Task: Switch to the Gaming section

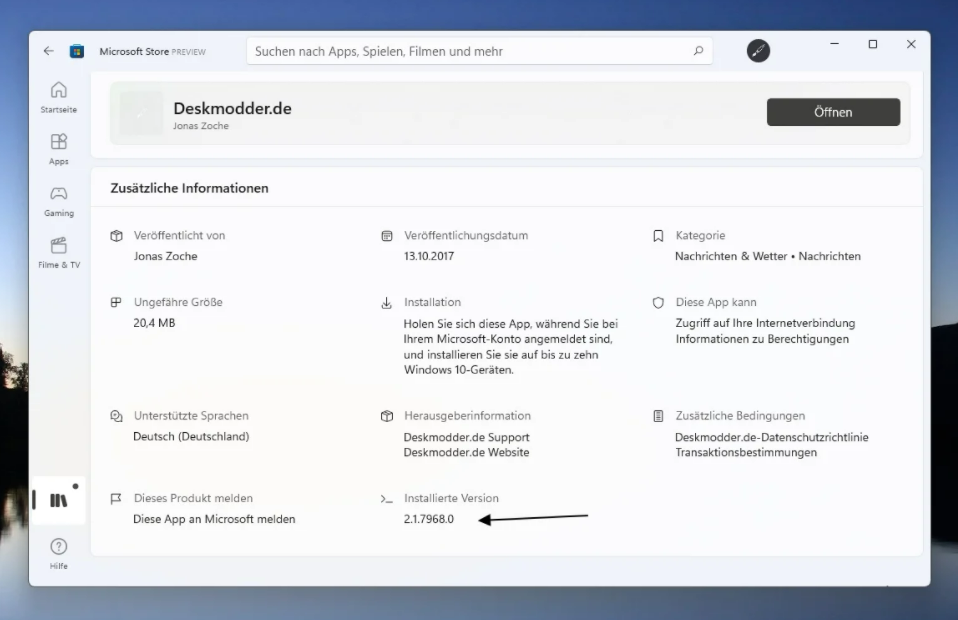Action: [x=59, y=201]
